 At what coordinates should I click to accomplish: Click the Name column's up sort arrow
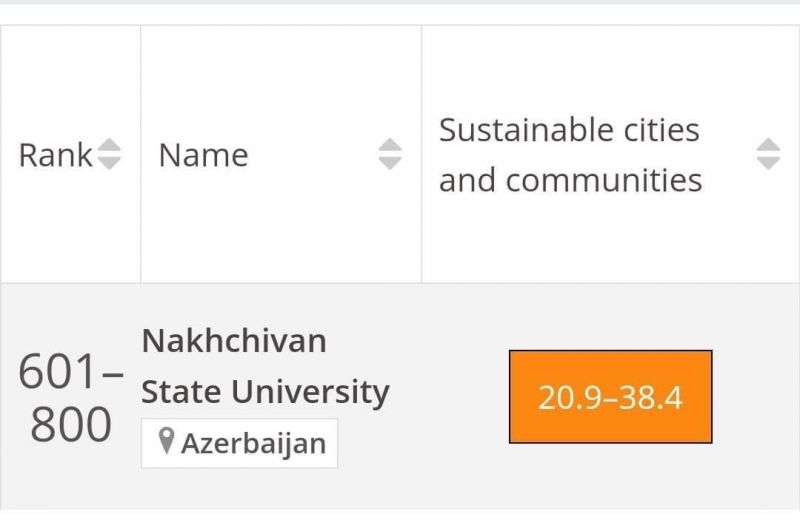pyautogui.click(x=390, y=145)
